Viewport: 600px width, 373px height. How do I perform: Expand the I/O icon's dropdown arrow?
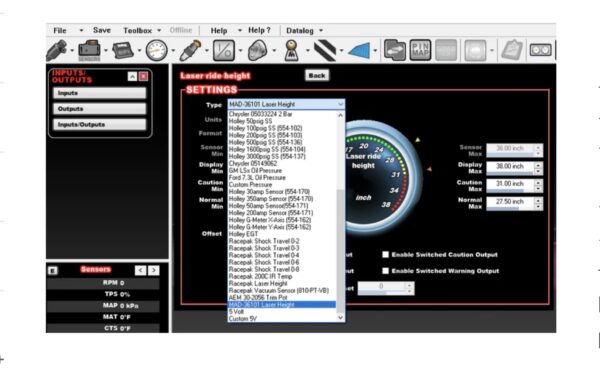[240, 50]
